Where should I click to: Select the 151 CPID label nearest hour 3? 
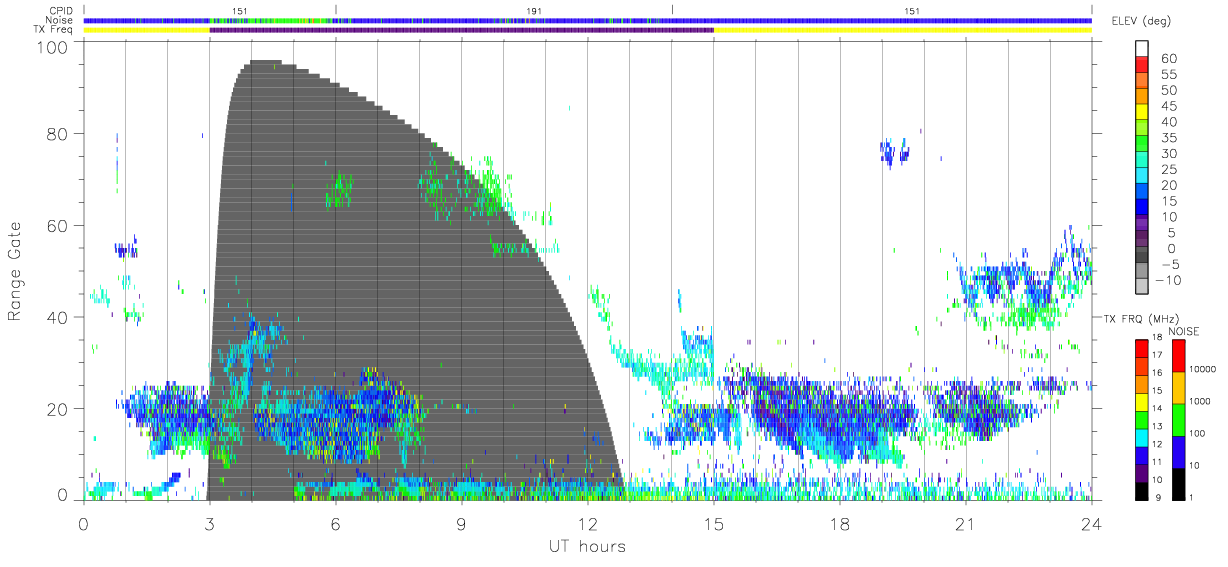(x=240, y=10)
